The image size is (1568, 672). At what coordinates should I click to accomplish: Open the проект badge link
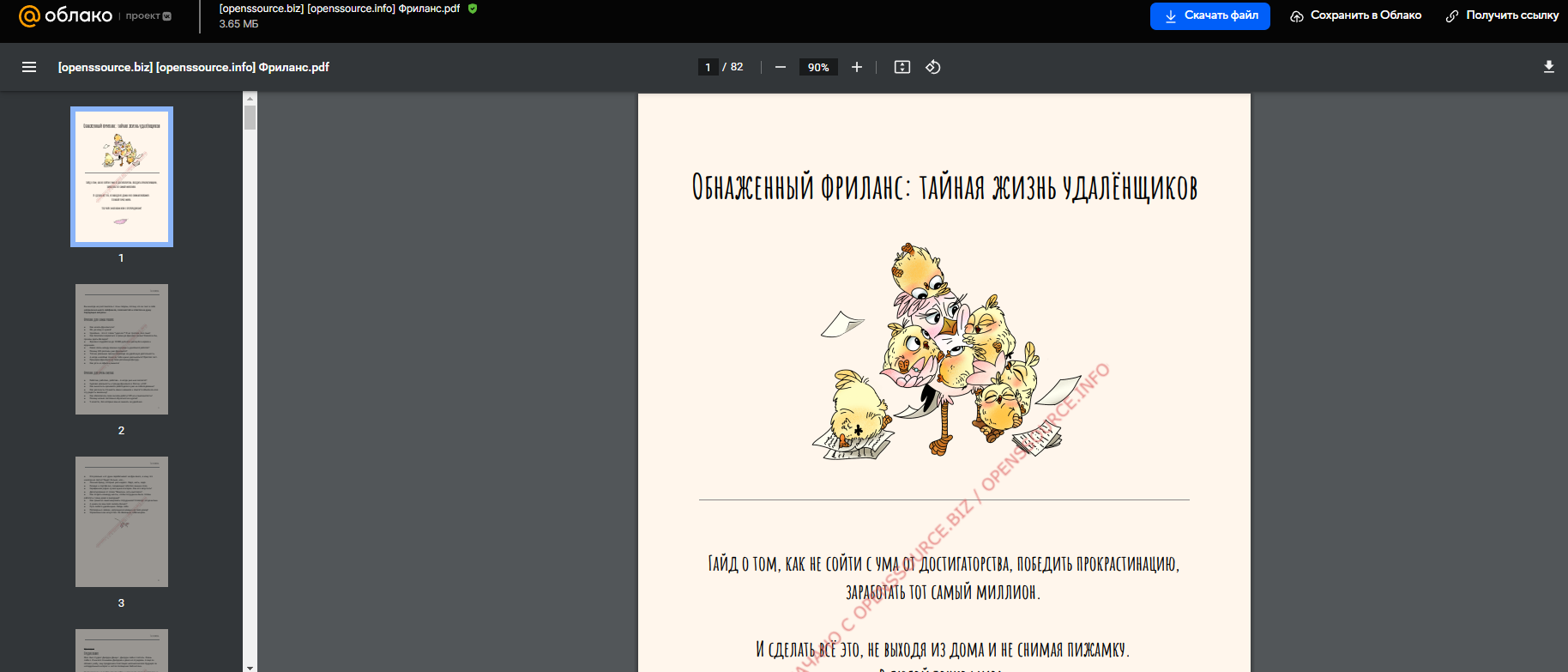pyautogui.click(x=148, y=15)
